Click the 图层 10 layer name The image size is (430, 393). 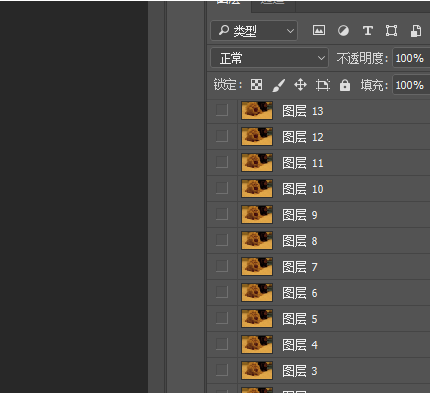coord(303,189)
